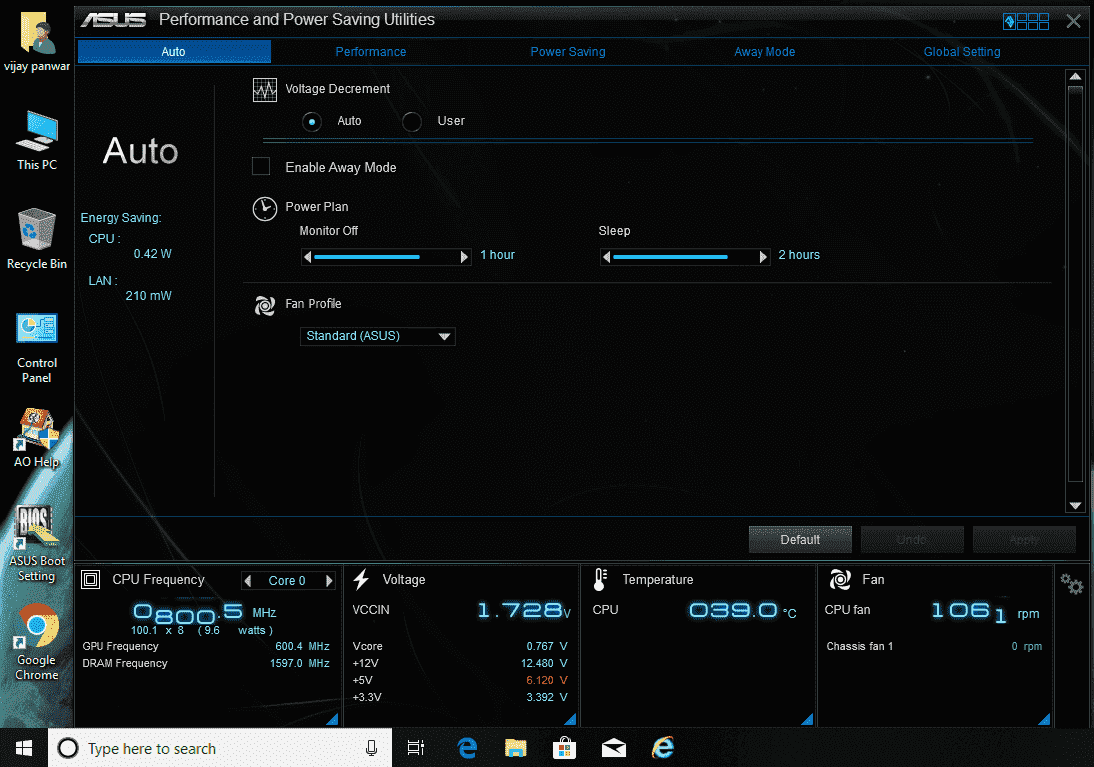
Task: Tick the Enable Away Mode checkbox
Action: [x=261, y=166]
